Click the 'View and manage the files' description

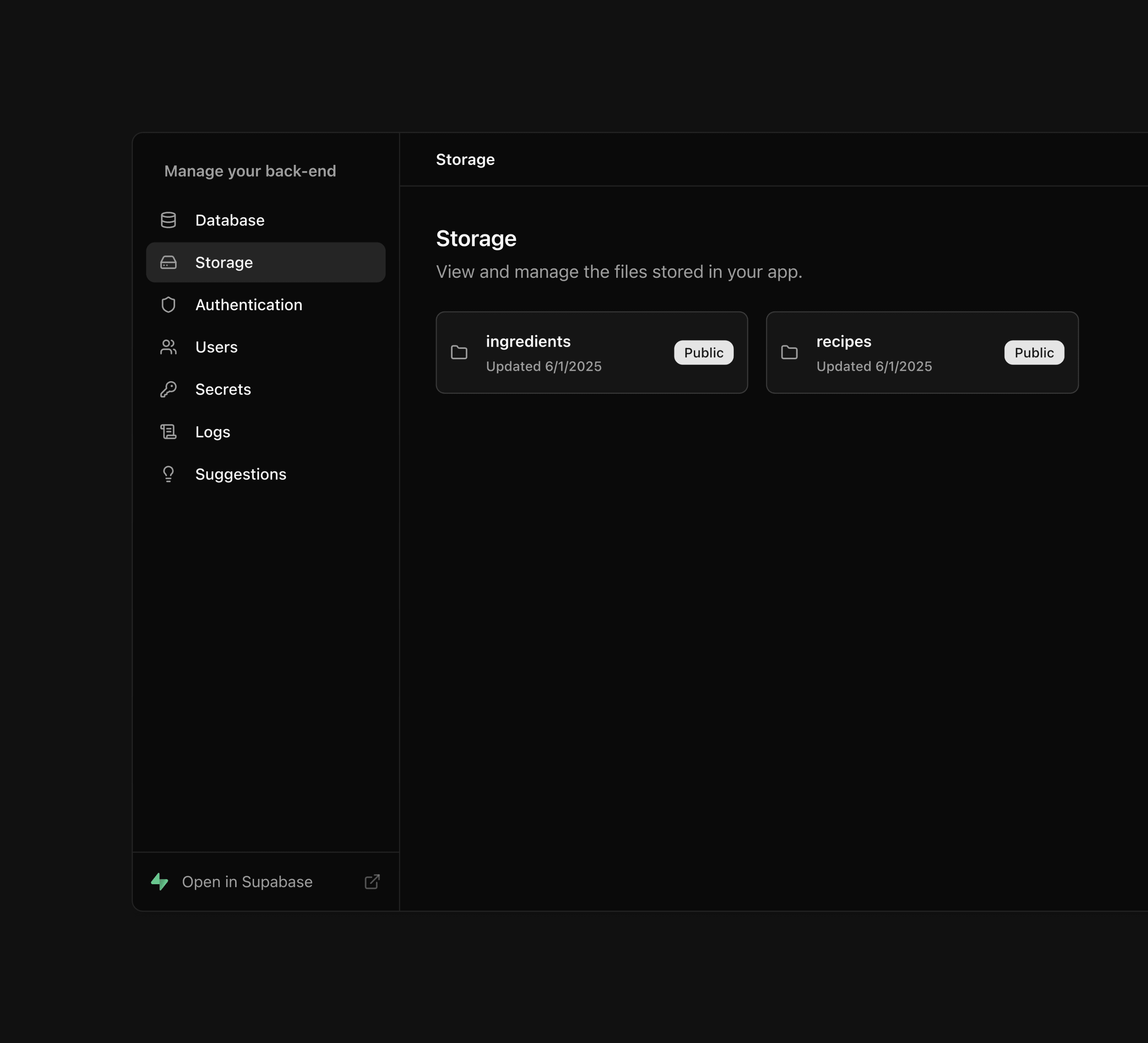point(619,272)
